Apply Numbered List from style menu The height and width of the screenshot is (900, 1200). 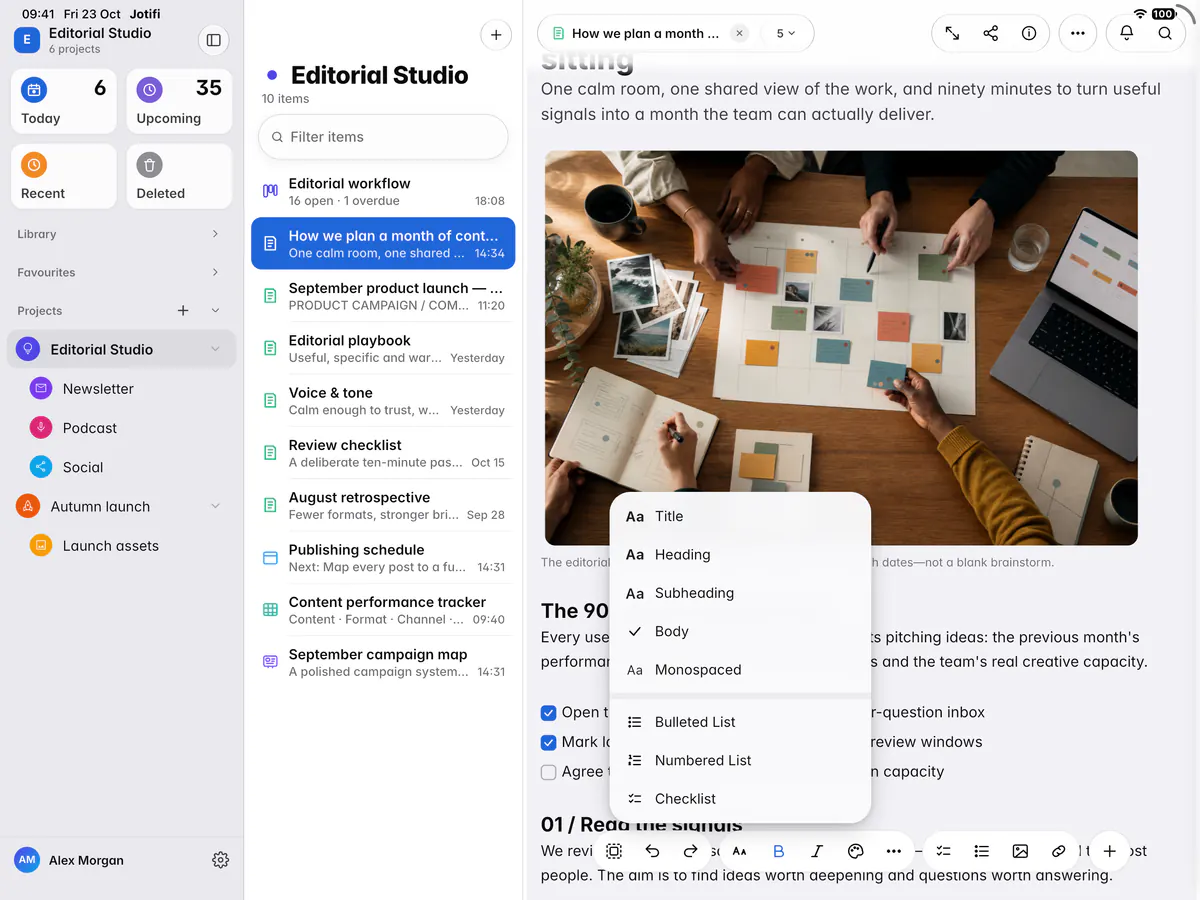pos(740,760)
